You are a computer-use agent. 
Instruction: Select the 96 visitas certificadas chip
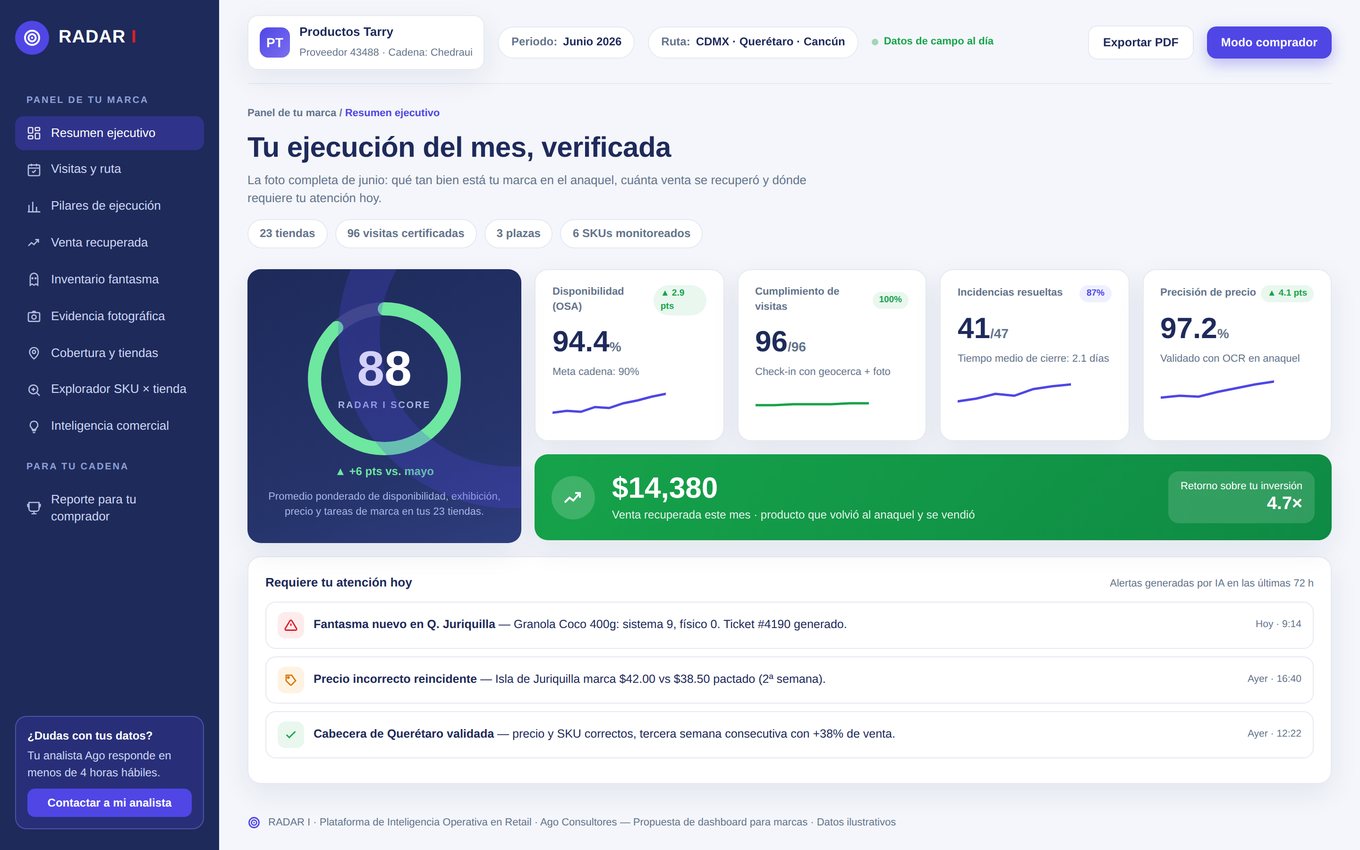pos(406,234)
